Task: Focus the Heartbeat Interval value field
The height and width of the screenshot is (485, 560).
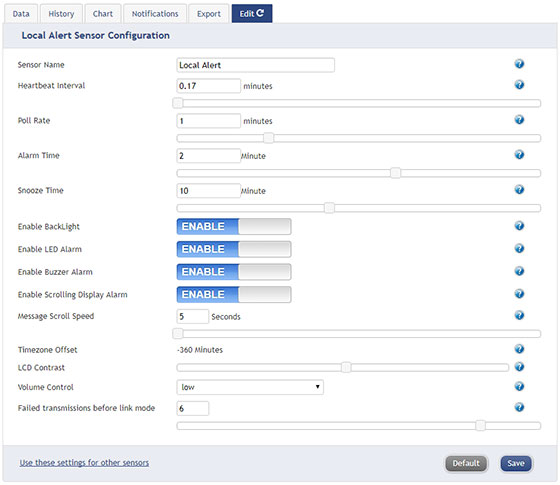Action: click(x=209, y=86)
